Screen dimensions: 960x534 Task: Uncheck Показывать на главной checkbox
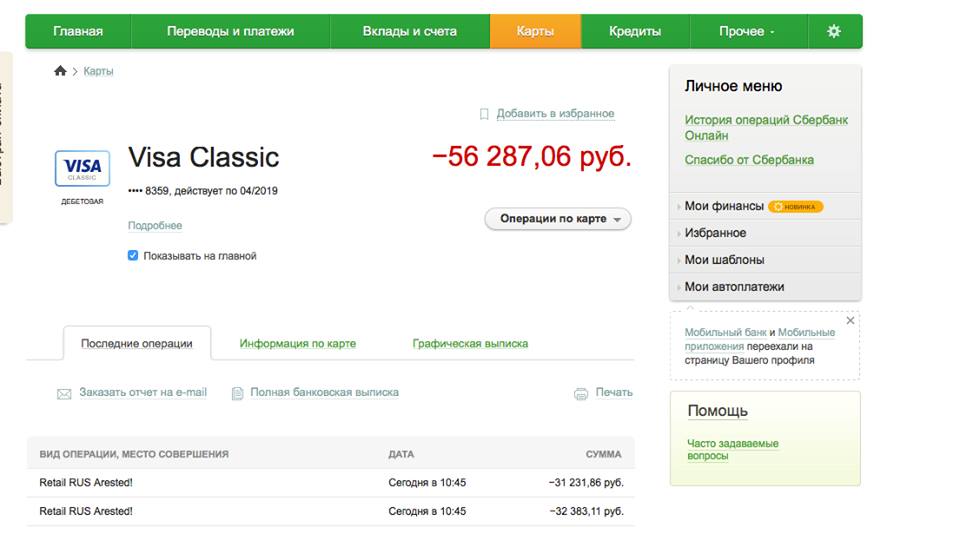click(x=133, y=255)
